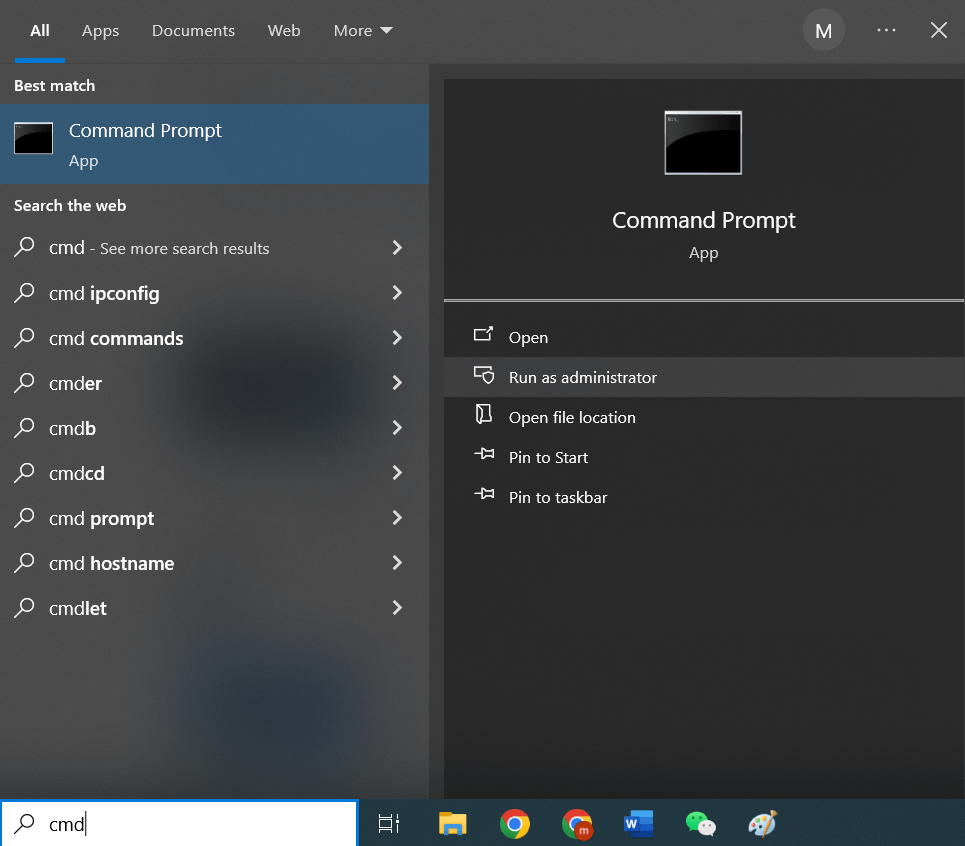Viewport: 965px width, 846px height.
Task: Launch File Explorer from the taskbar
Action: click(451, 823)
